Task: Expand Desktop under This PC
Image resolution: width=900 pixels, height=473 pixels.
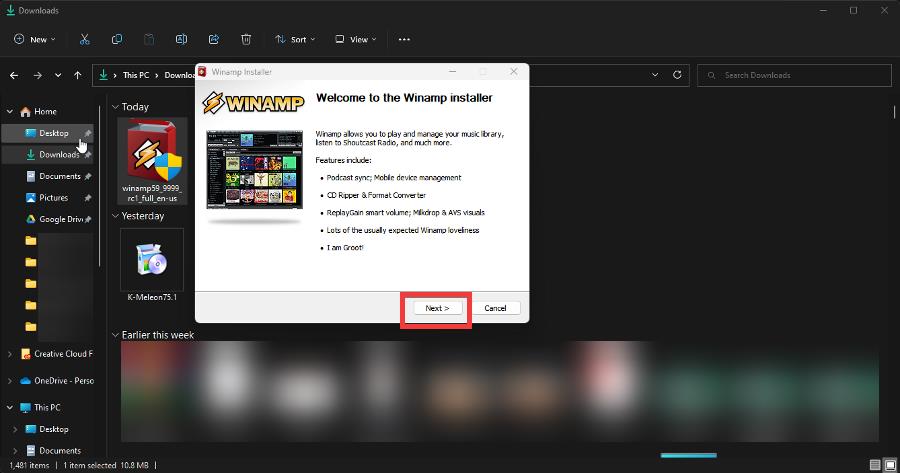Action: 15,429
